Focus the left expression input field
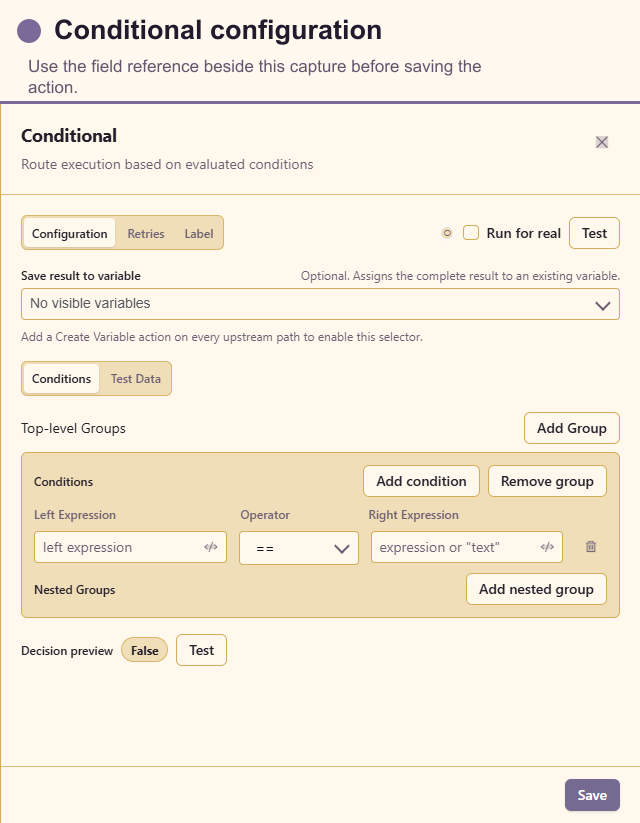Viewport: 640px width, 823px height. point(130,547)
